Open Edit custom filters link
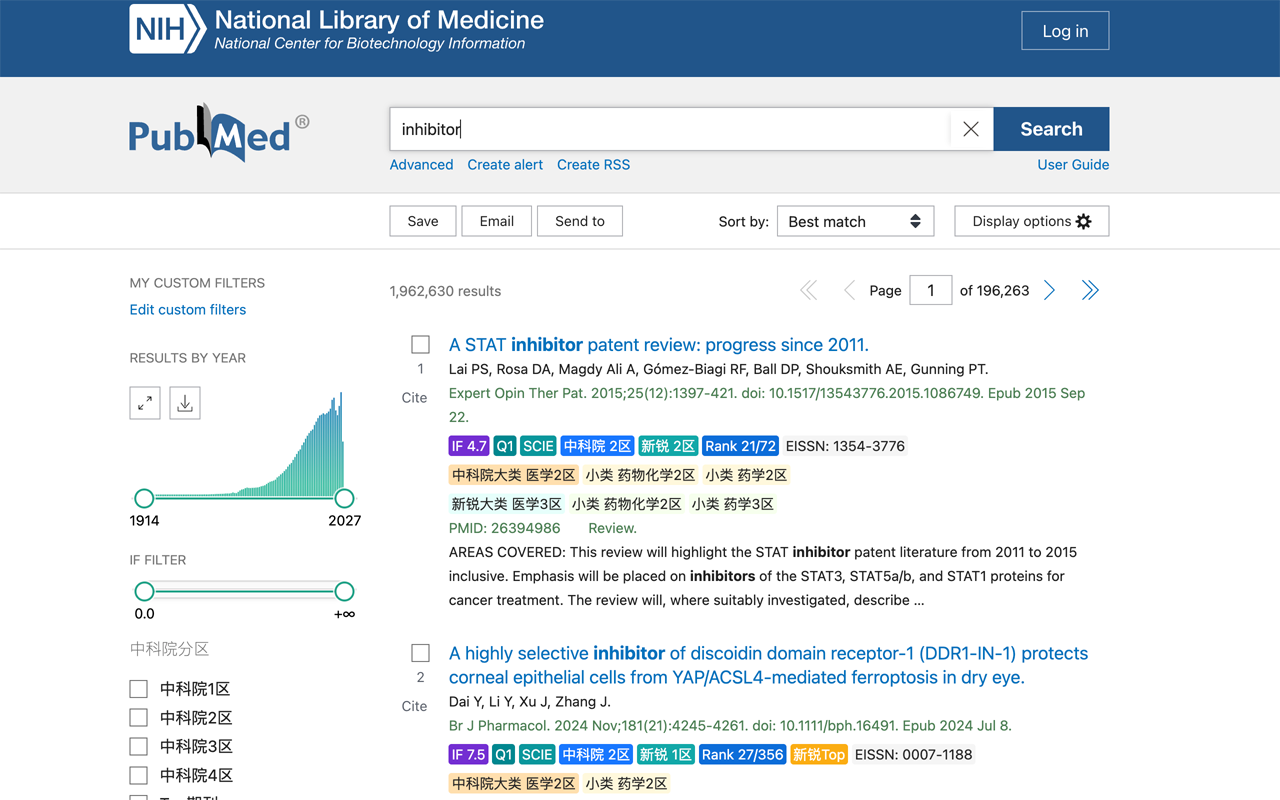Screen dimensions: 1280x800 188,310
